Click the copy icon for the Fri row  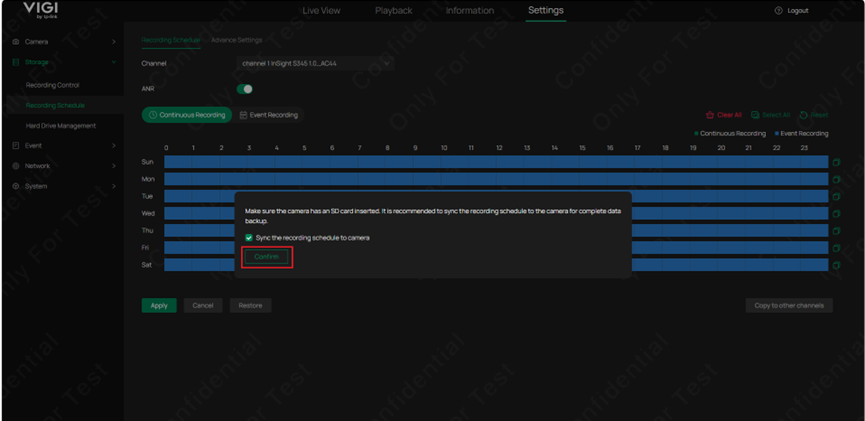click(836, 248)
